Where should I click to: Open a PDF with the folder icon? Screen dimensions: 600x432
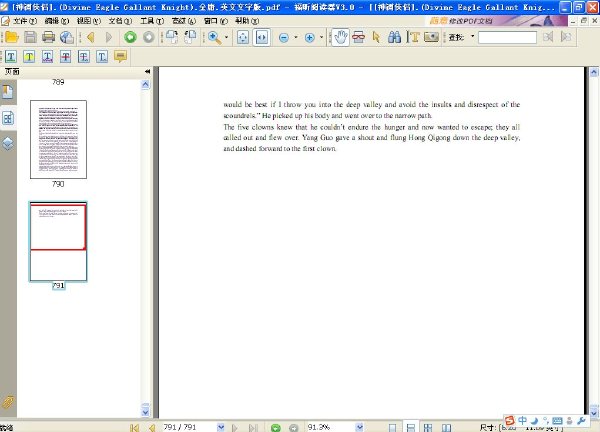pos(12,37)
